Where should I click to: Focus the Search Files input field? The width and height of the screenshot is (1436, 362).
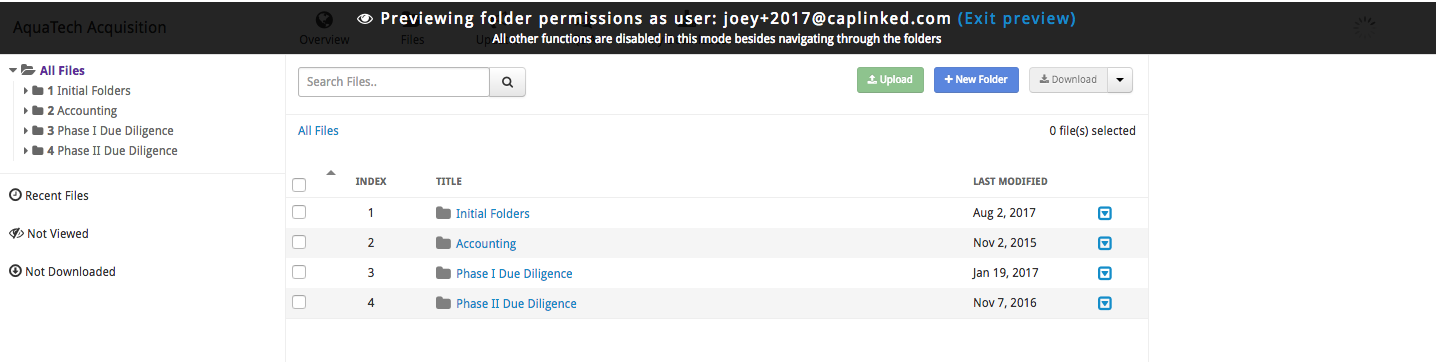tap(394, 82)
